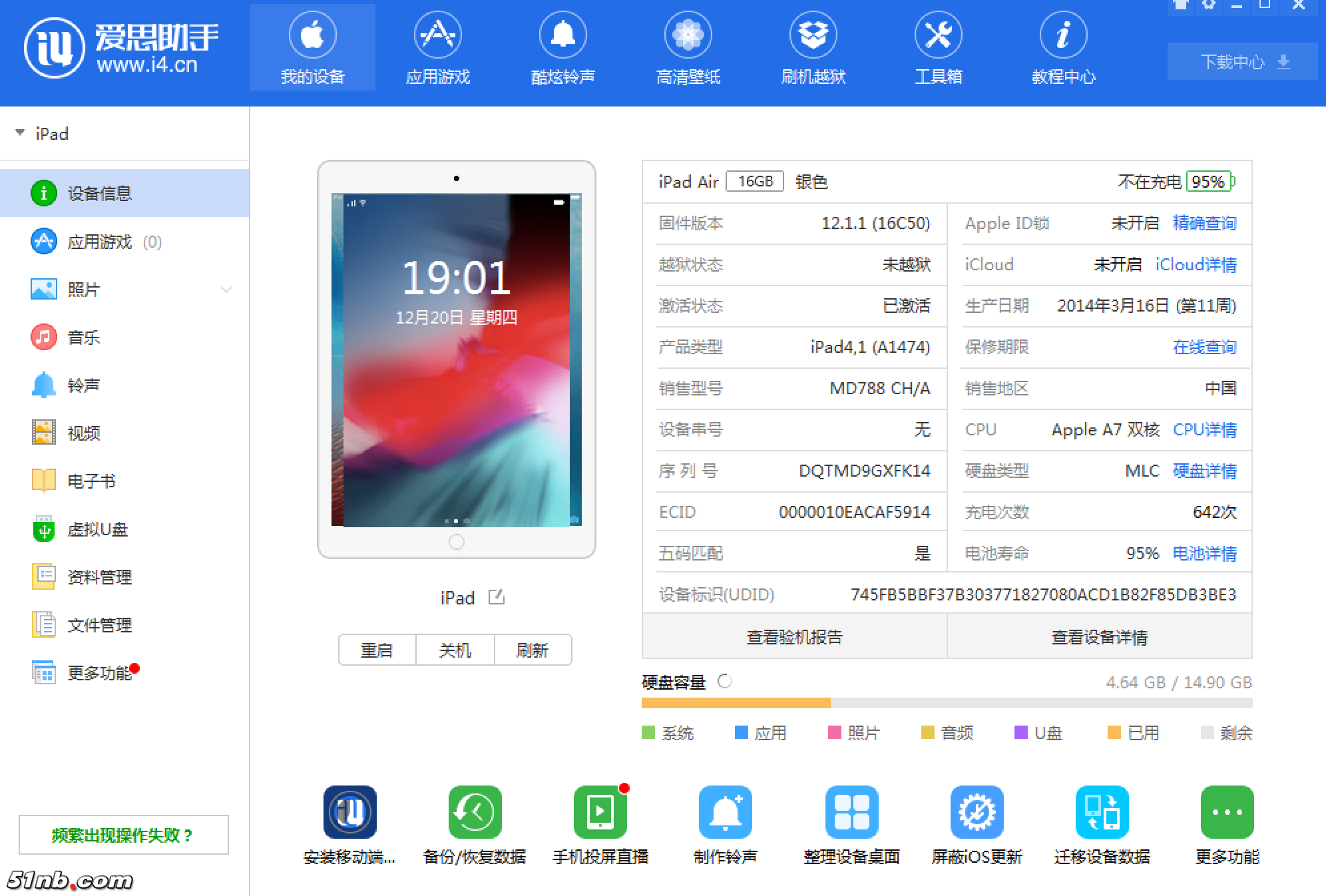Open 电池详情 battery details link
The image size is (1326, 896).
pos(1204,553)
